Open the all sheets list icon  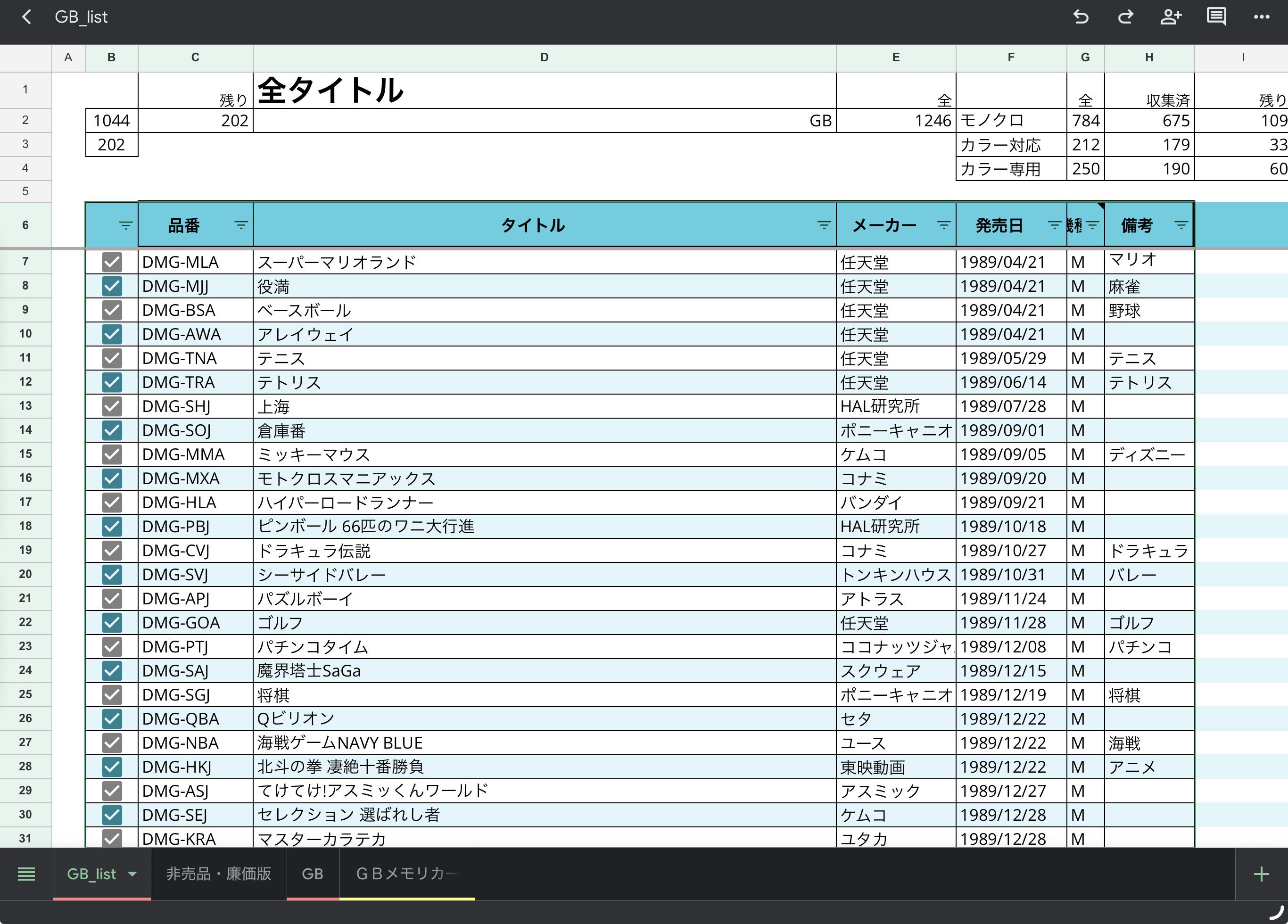pos(26,874)
